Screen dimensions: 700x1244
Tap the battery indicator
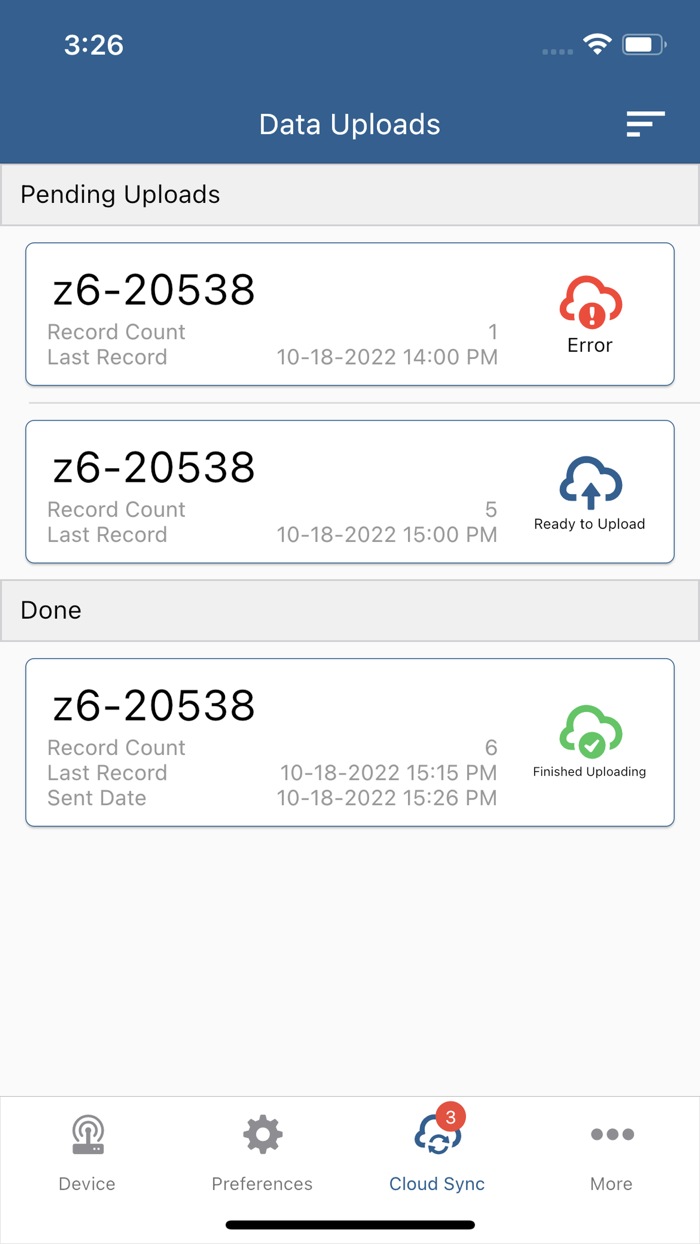pyautogui.click(x=643, y=44)
